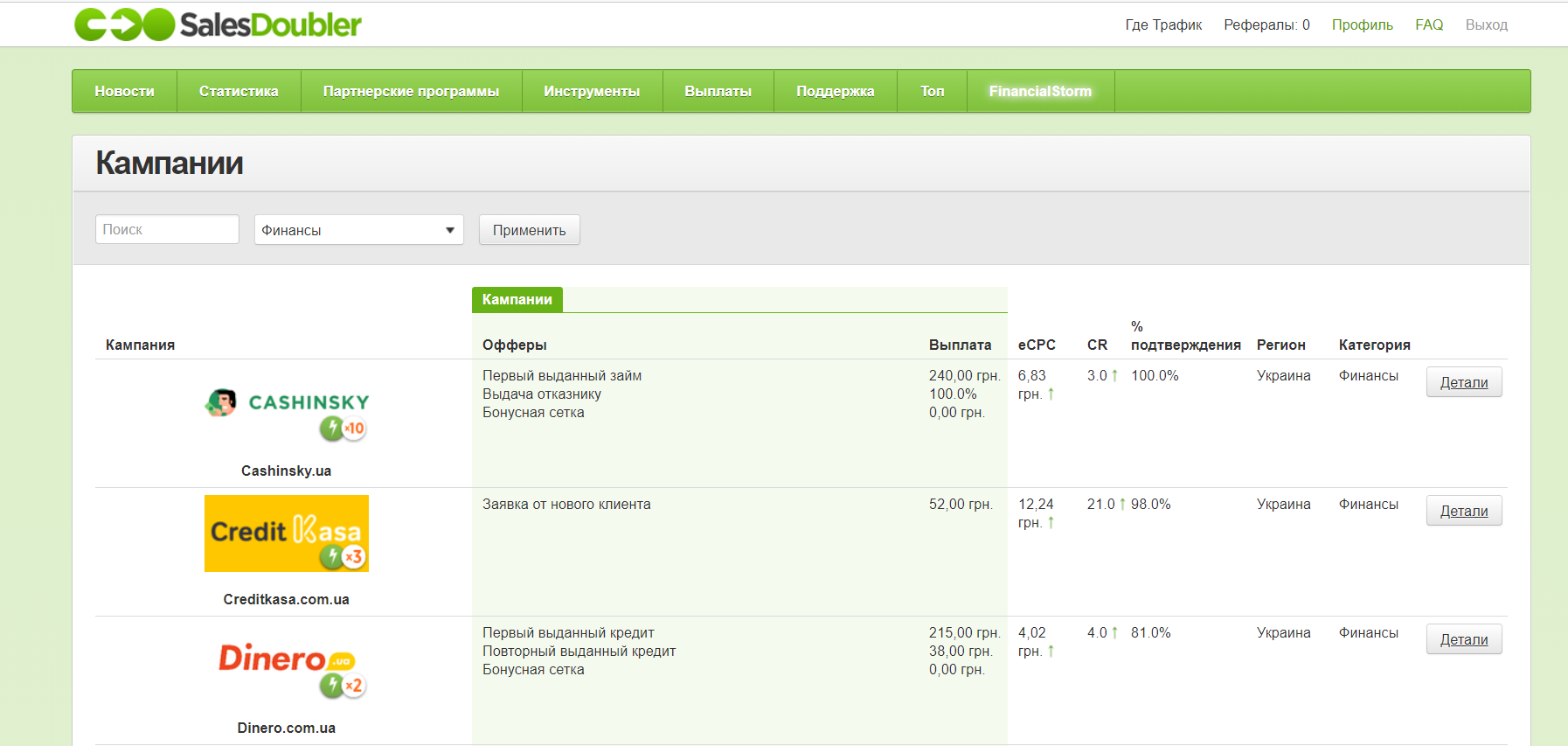Screen dimensions: 1568x746
Task: Click the SalesDoubler logo
Action: (x=218, y=24)
